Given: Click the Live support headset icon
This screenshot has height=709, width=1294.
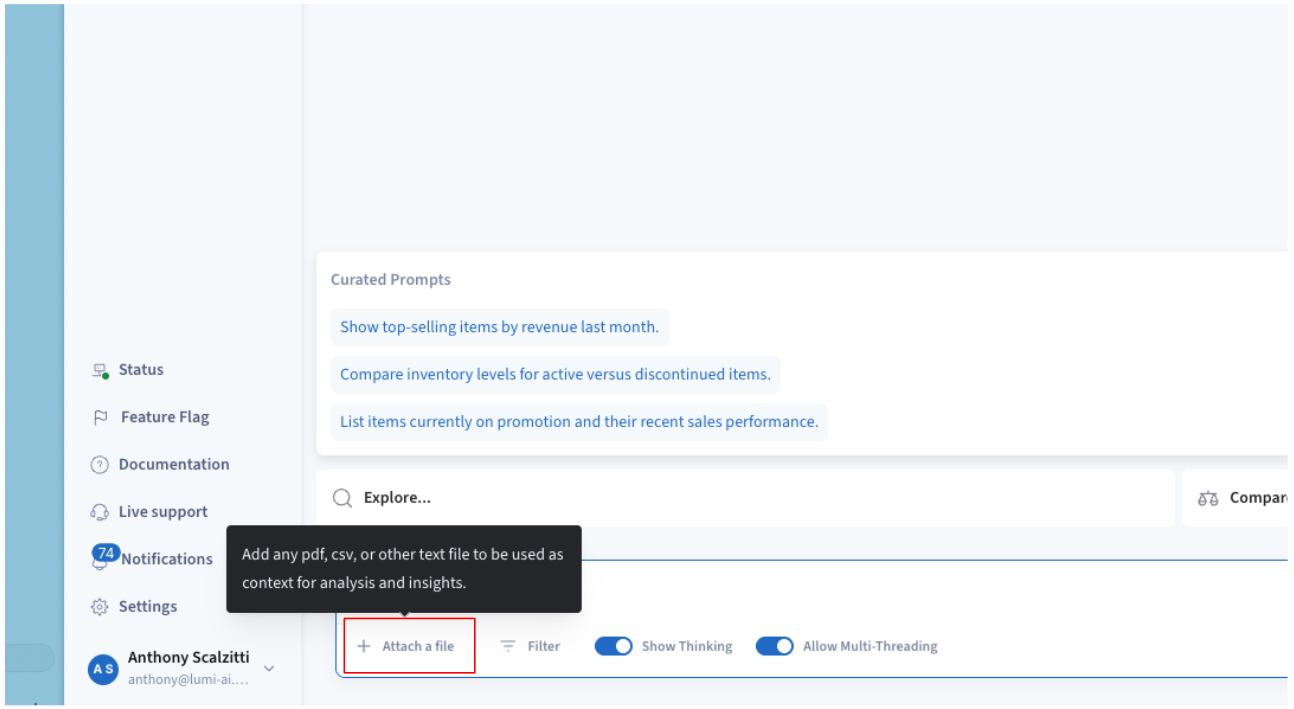Looking at the screenshot, I should 99,512.
